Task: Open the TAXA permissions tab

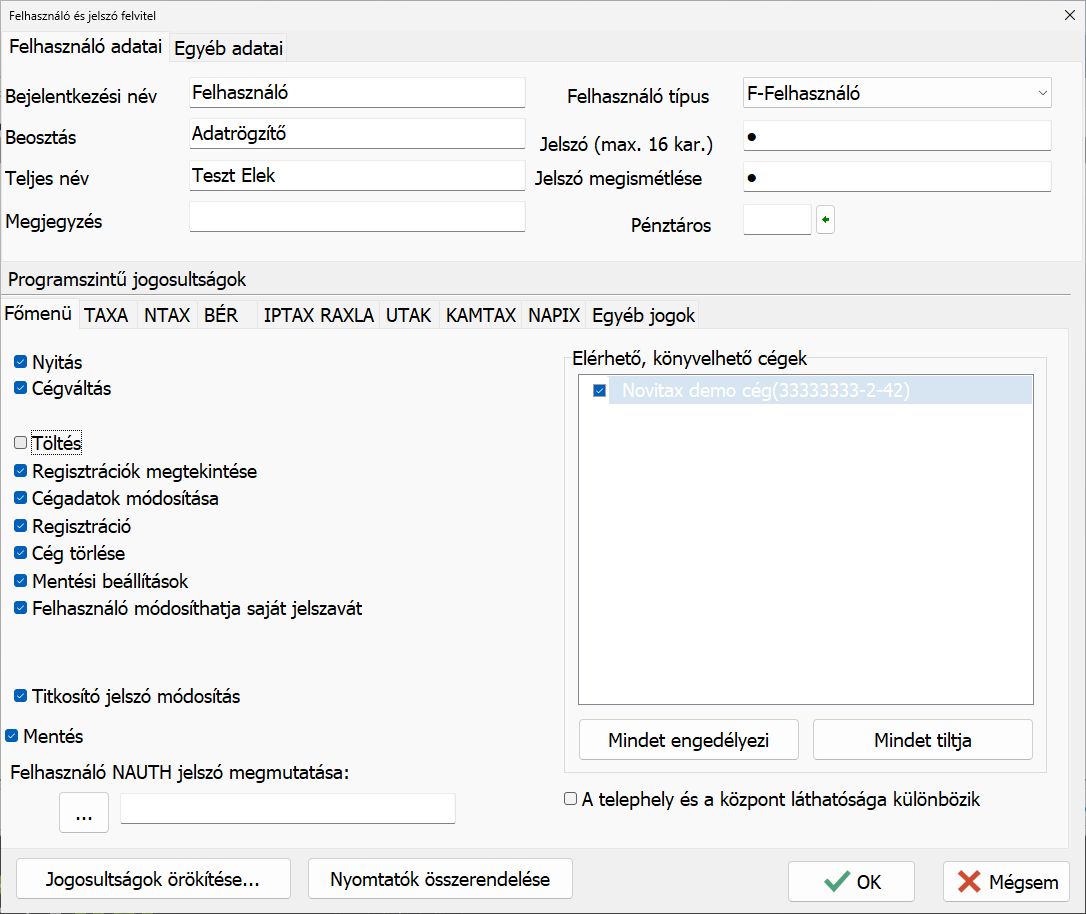Action: point(106,315)
